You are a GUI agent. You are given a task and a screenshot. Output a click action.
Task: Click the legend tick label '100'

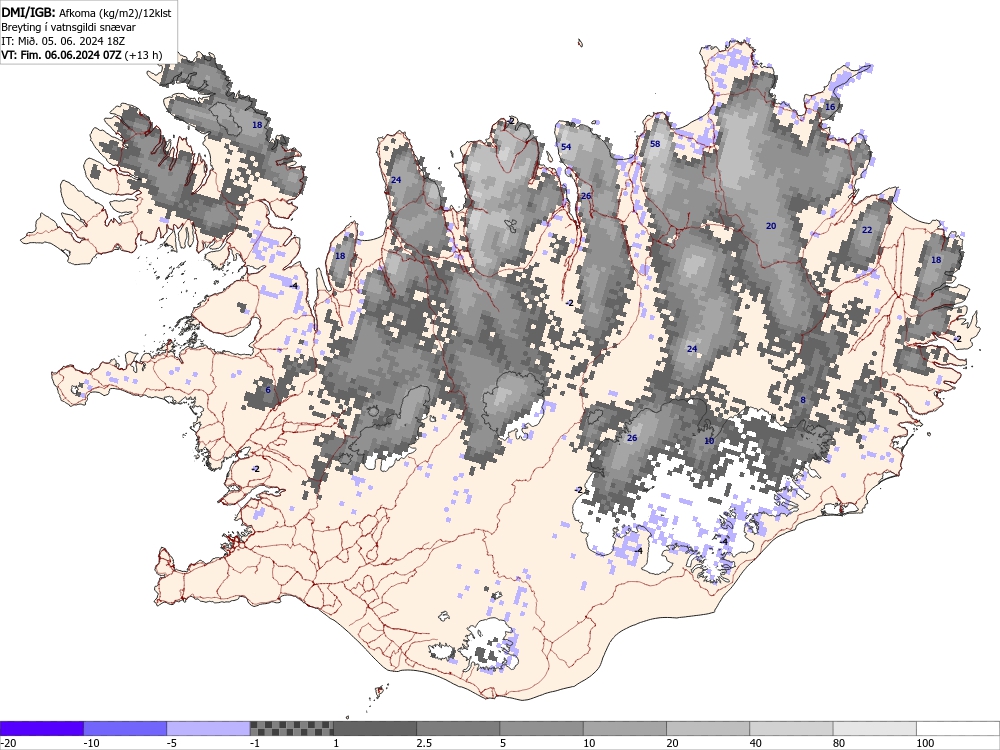925,744
